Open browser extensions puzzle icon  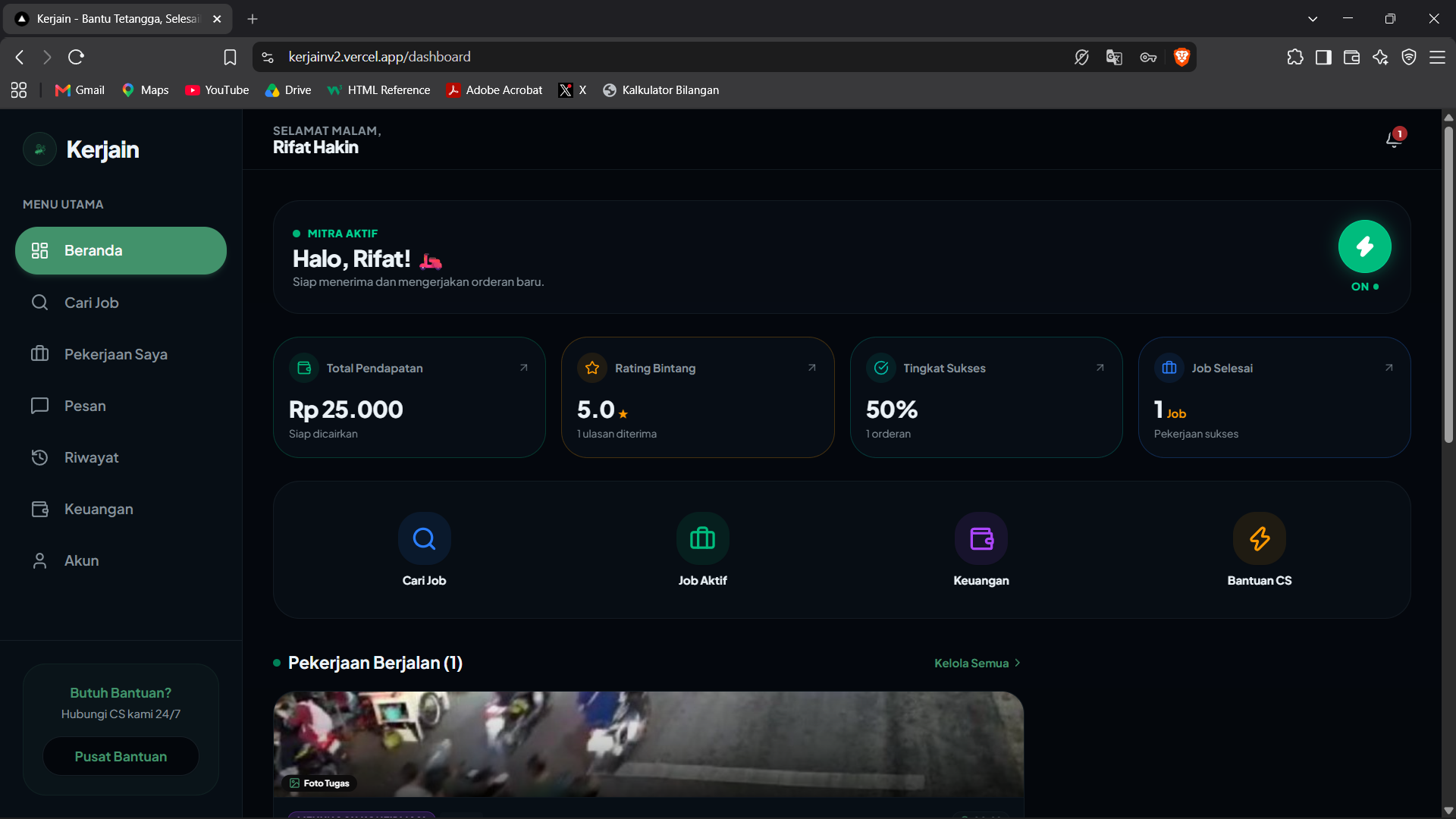point(1295,57)
